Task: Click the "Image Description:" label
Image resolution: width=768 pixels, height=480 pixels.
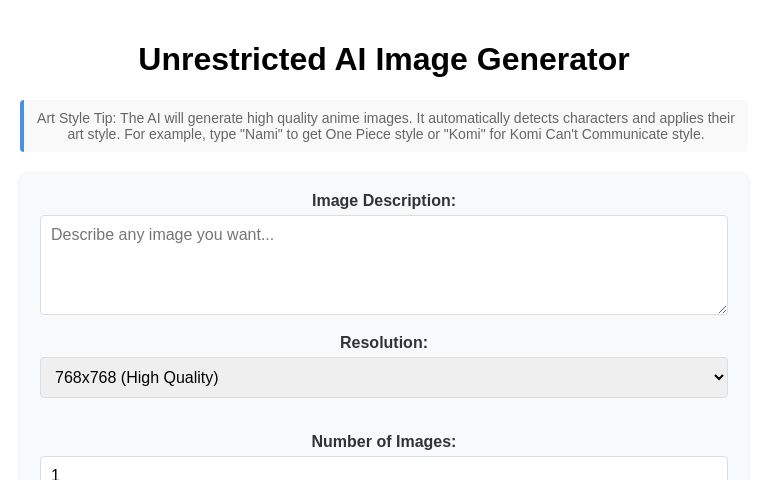Action: 384,200
